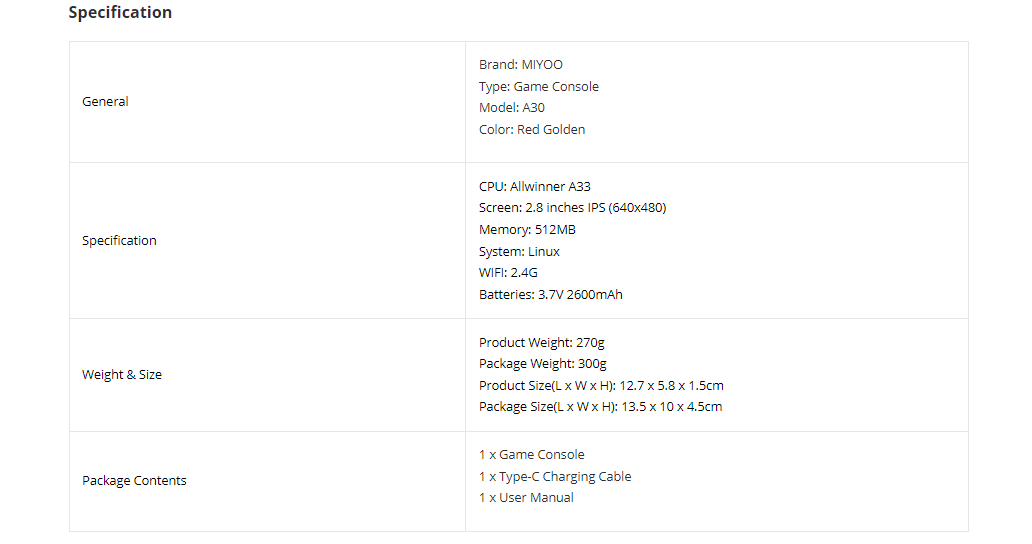The image size is (1032, 544).
Task: Select the Specification row label
Action: tap(119, 241)
